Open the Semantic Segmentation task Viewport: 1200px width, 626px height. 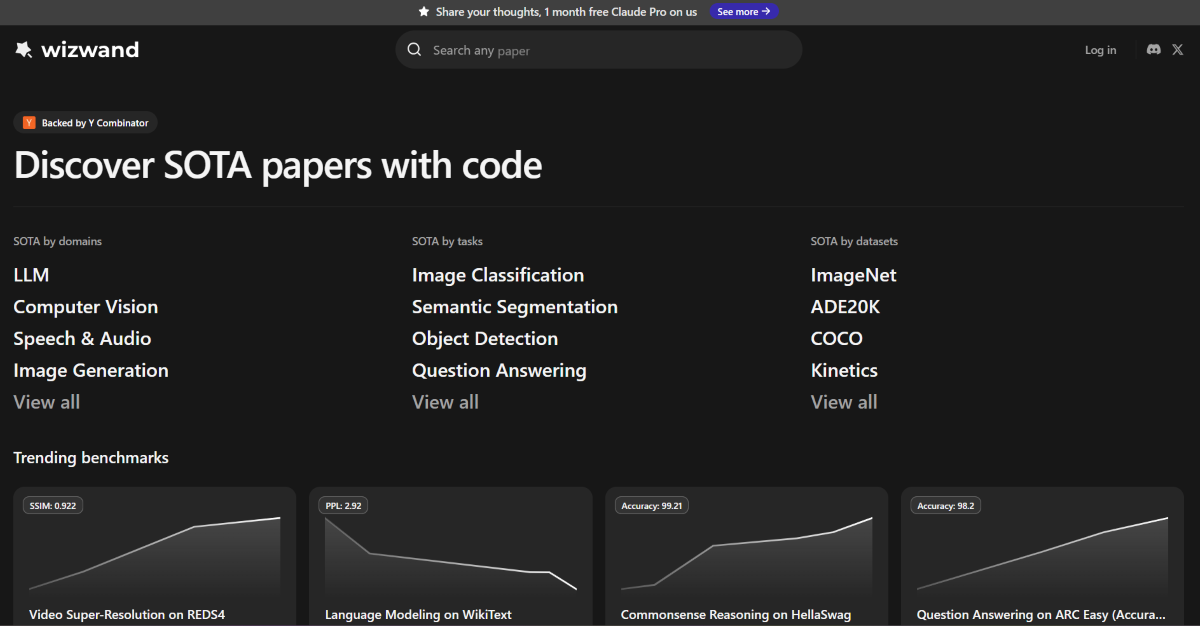point(515,307)
